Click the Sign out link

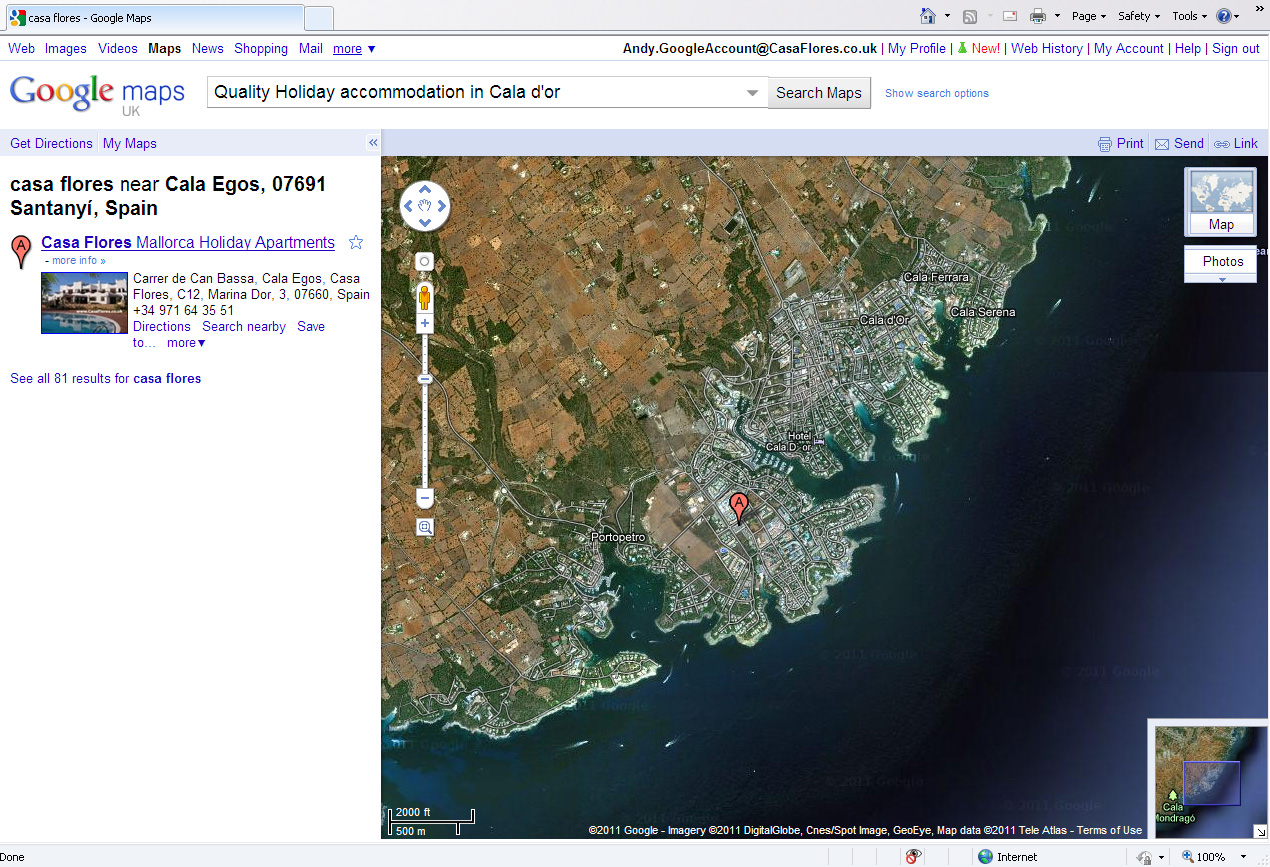pyautogui.click(x=1236, y=48)
